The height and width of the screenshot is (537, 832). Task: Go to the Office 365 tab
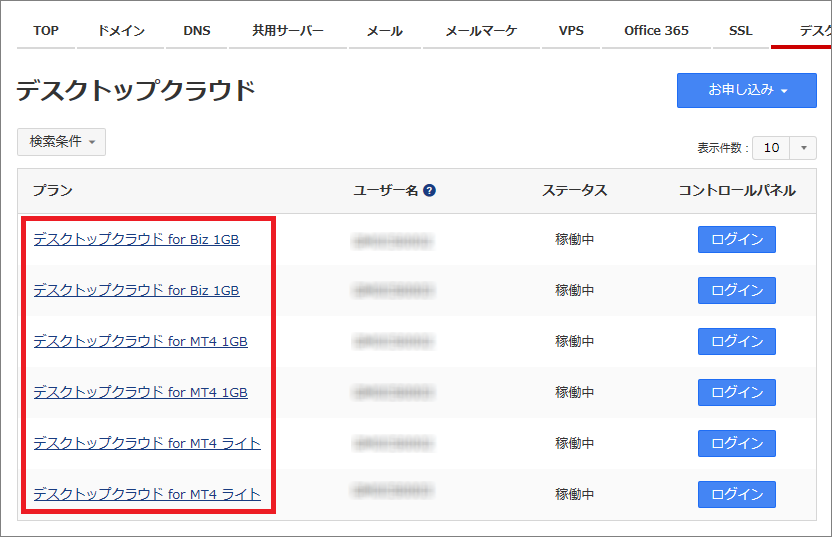pyautogui.click(x=656, y=31)
